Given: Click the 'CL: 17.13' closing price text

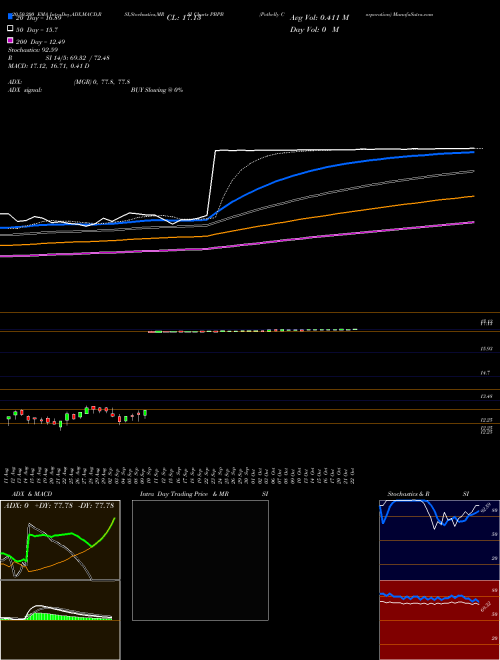Looking at the screenshot, I should click(x=184, y=18).
